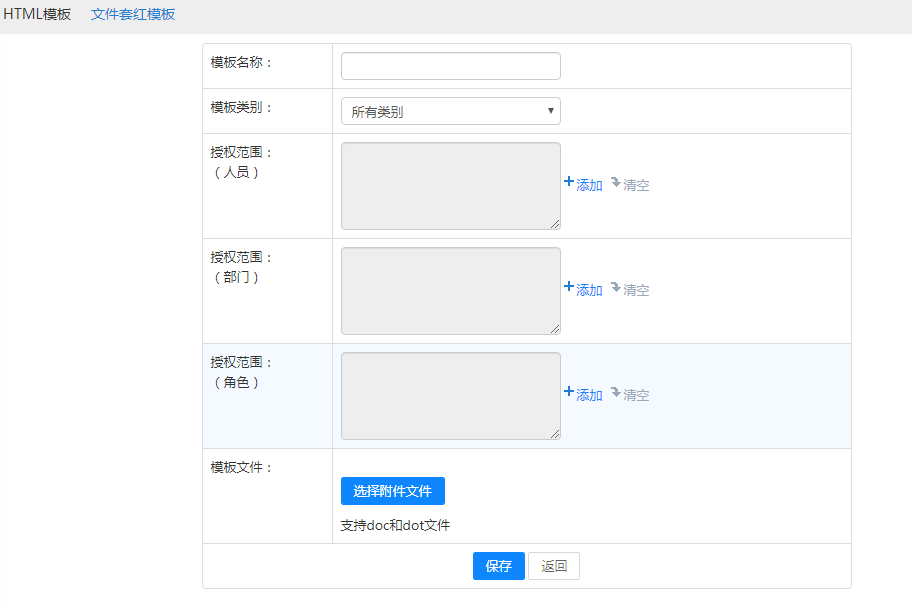The width and height of the screenshot is (912, 608).
Task: Click the 清空 arrow icon for 角色
Action: click(616, 392)
